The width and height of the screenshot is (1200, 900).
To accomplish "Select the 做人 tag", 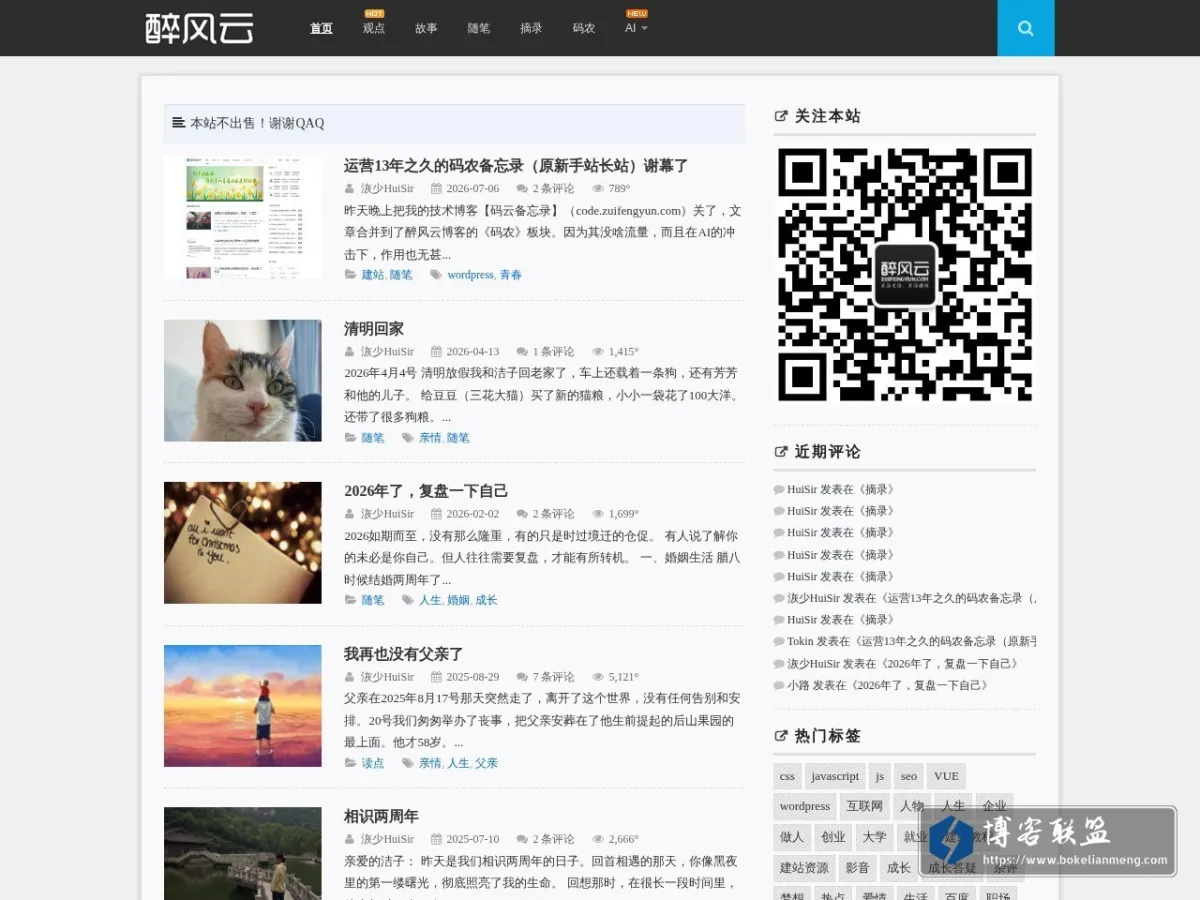I will (x=792, y=837).
